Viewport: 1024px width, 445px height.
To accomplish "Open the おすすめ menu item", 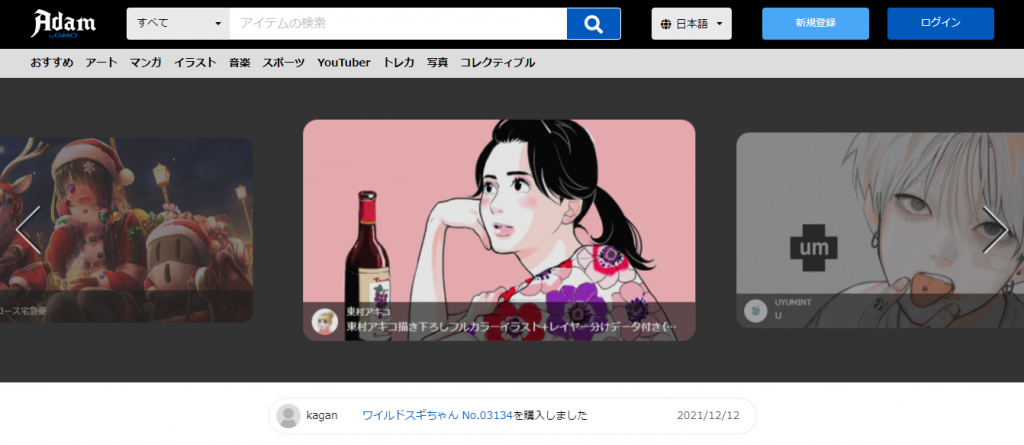I will click(51, 62).
